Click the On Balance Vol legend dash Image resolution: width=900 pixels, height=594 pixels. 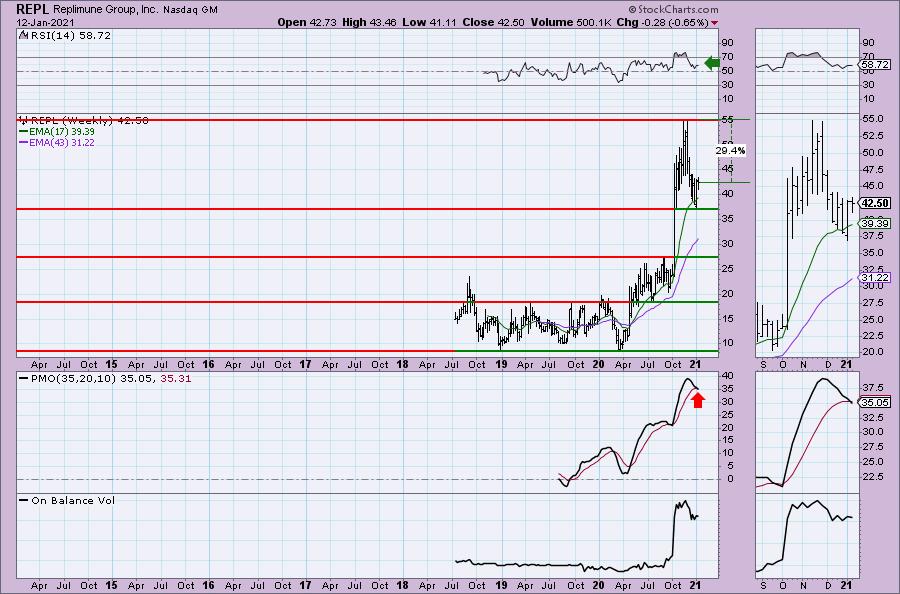click(23, 500)
